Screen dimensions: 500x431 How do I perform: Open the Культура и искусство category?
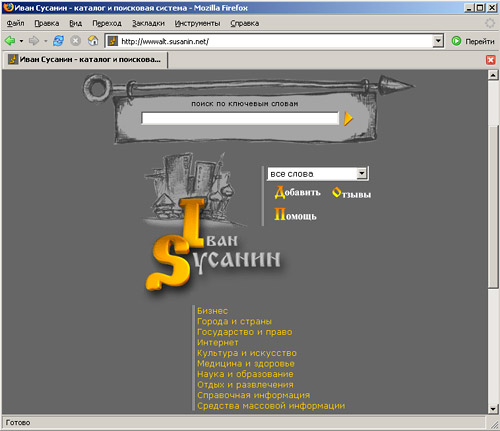tap(247, 353)
